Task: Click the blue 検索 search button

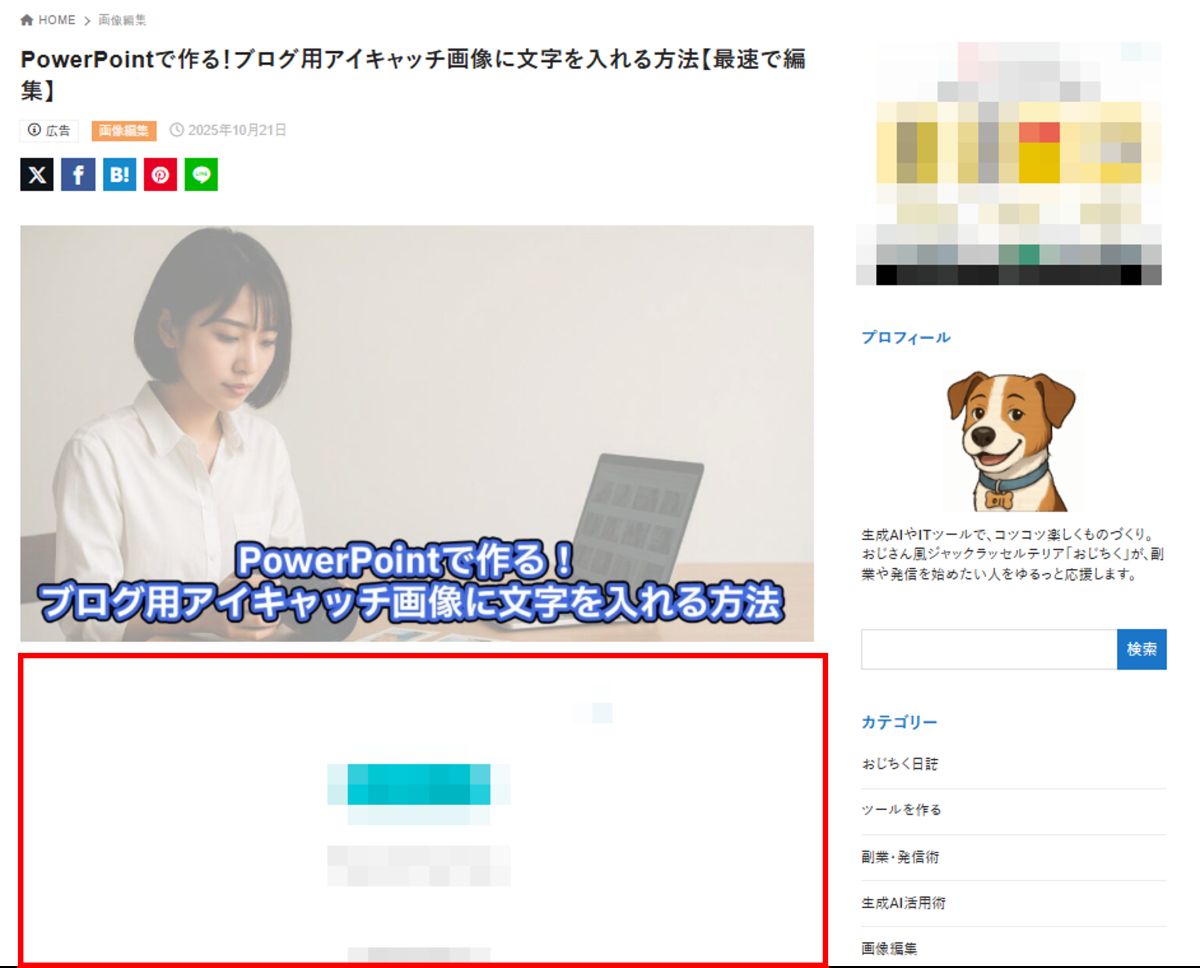Action: point(1142,649)
